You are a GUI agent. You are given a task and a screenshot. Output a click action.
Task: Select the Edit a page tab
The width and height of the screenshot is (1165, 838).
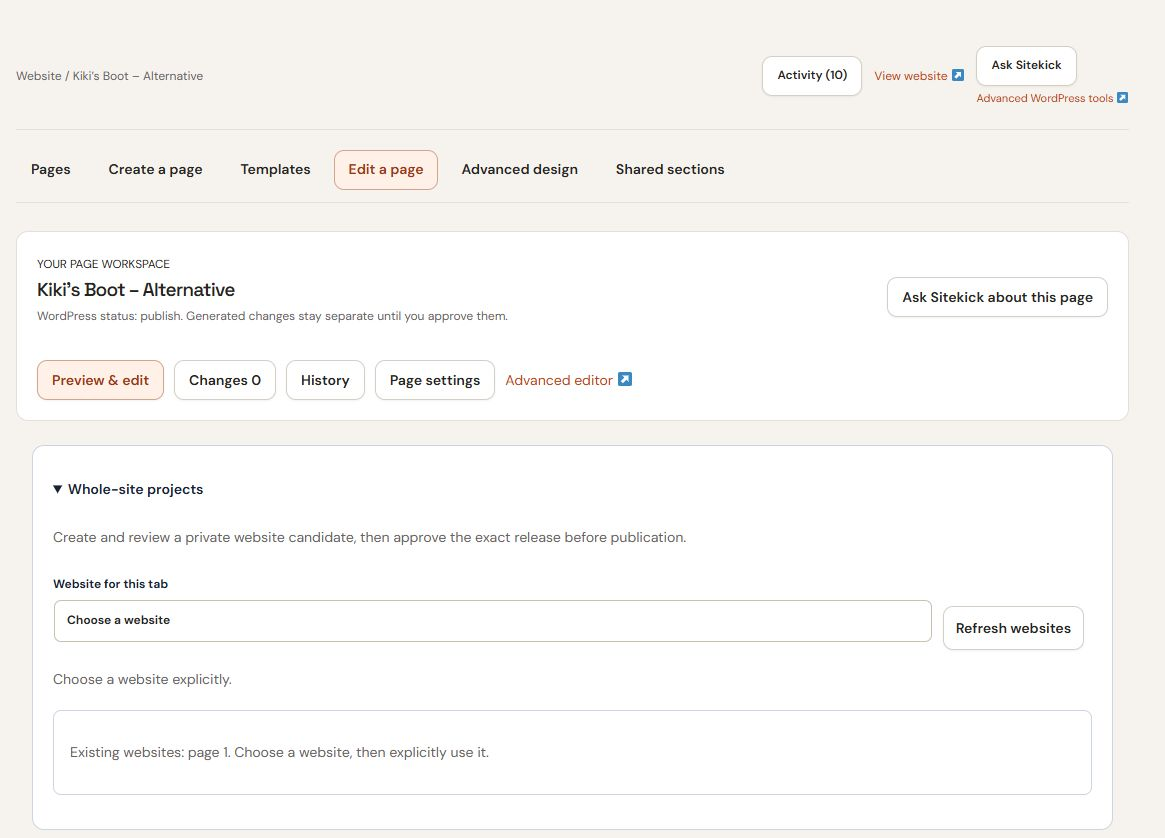pyautogui.click(x=386, y=169)
